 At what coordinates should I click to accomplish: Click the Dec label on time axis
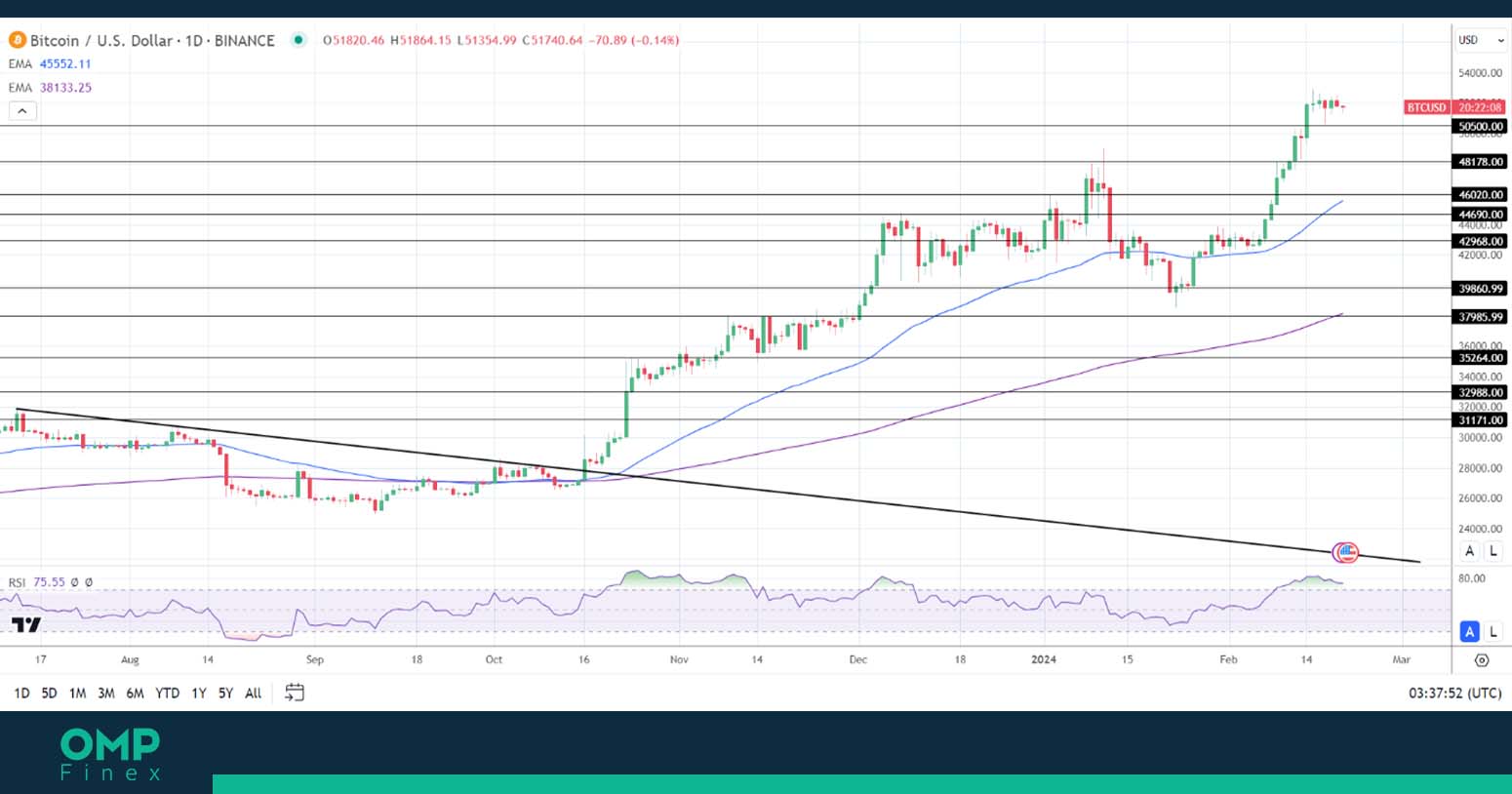point(857,659)
